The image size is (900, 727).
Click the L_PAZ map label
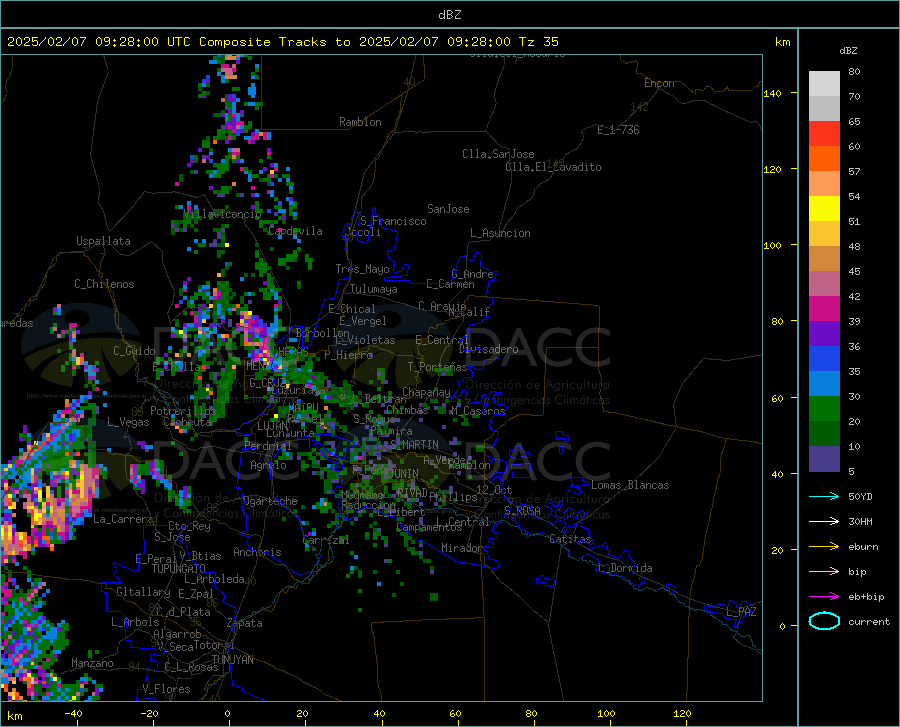click(x=741, y=612)
